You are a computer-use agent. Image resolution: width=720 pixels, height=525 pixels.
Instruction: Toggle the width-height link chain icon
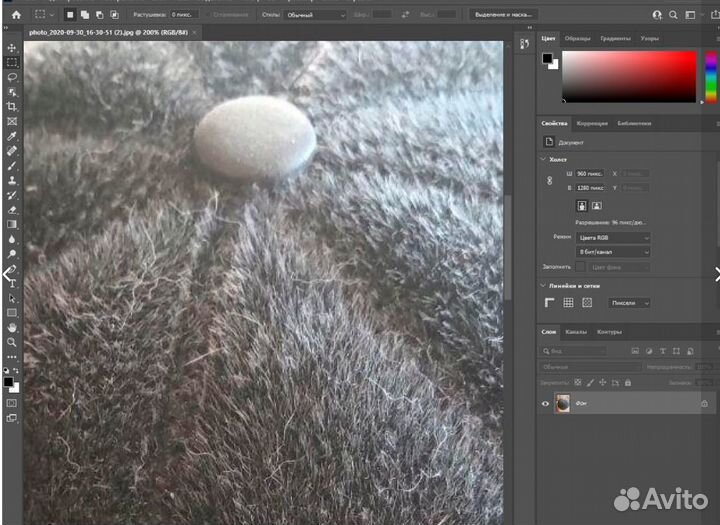(549, 181)
